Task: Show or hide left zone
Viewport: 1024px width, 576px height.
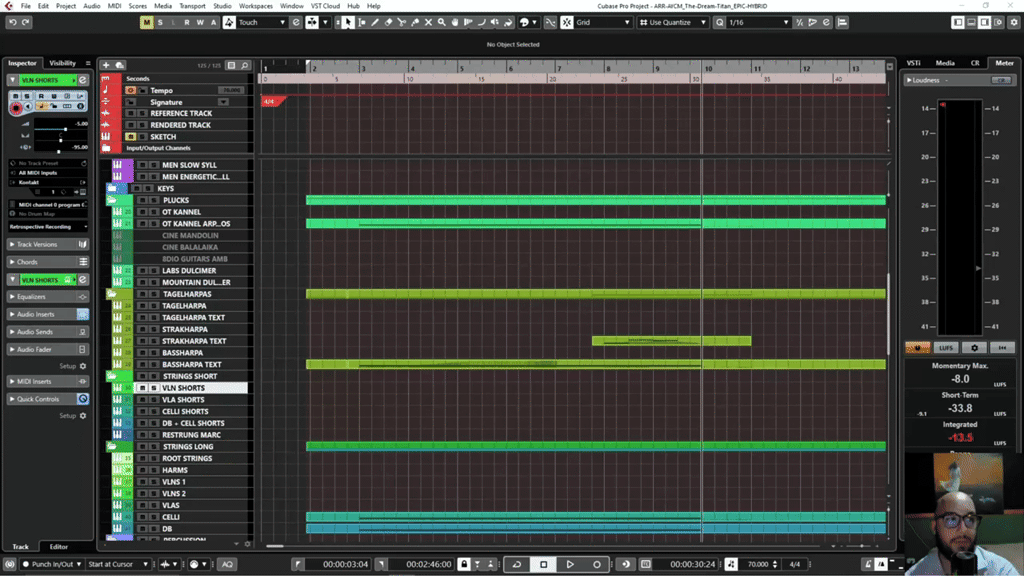Action: click(x=958, y=22)
